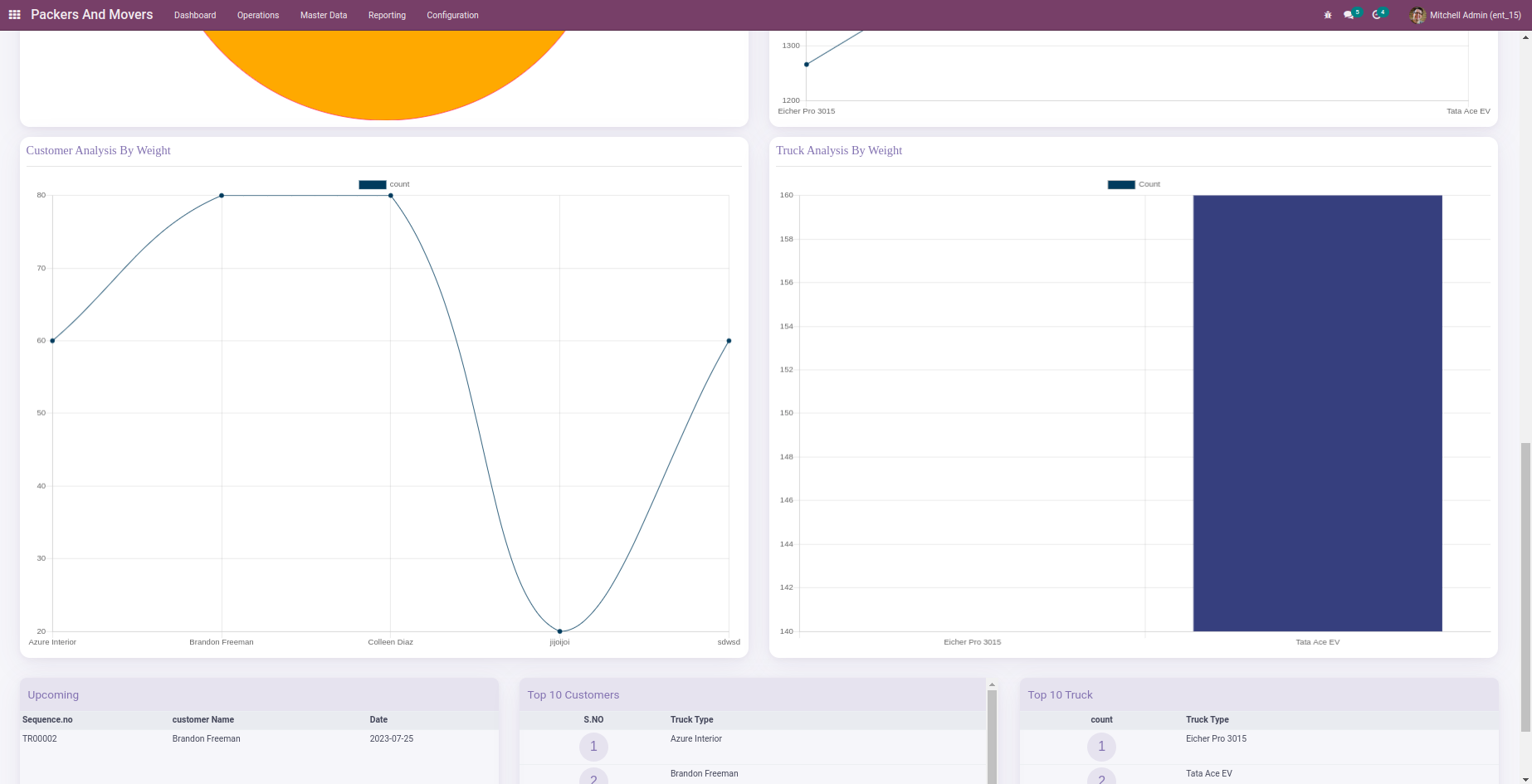
Task: Click the Truck Type header in Top 10 Truck
Action: click(1208, 720)
